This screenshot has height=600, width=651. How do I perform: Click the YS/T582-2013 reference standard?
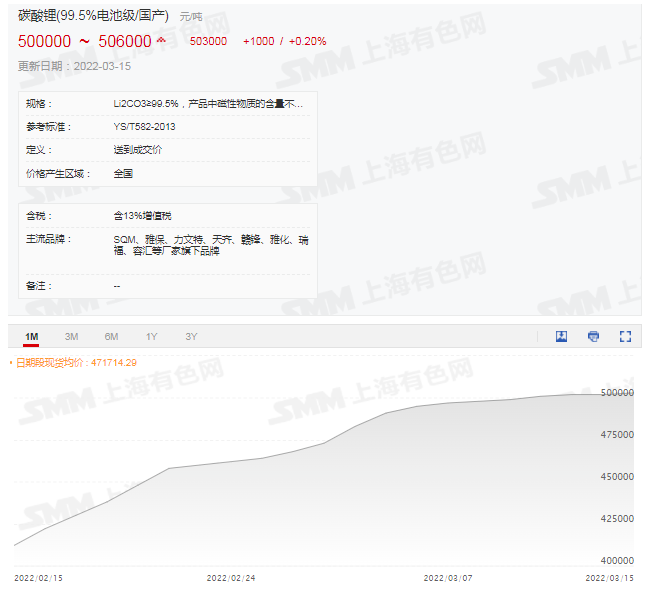click(144, 127)
